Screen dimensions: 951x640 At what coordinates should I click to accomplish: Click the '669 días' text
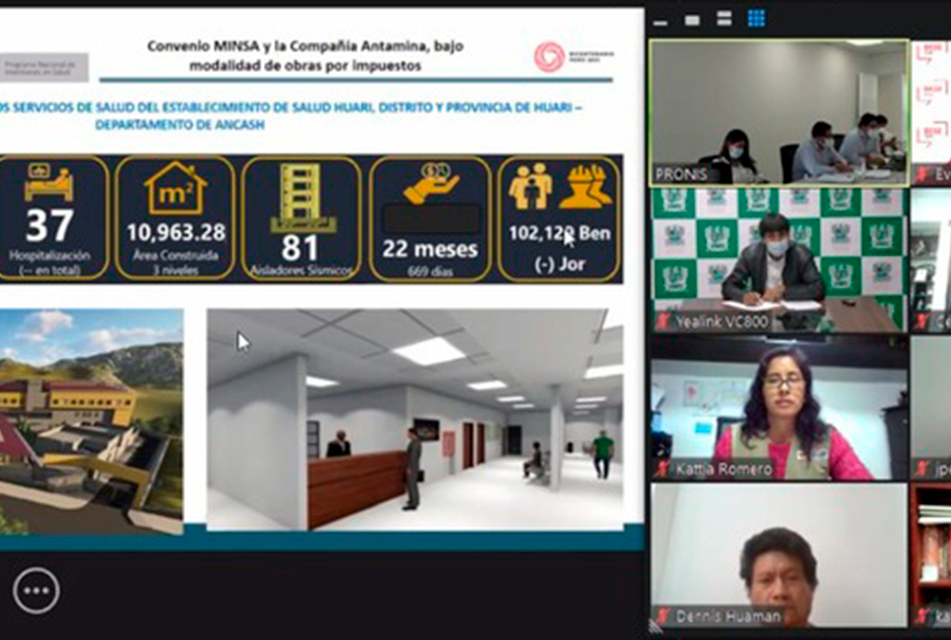click(x=430, y=271)
